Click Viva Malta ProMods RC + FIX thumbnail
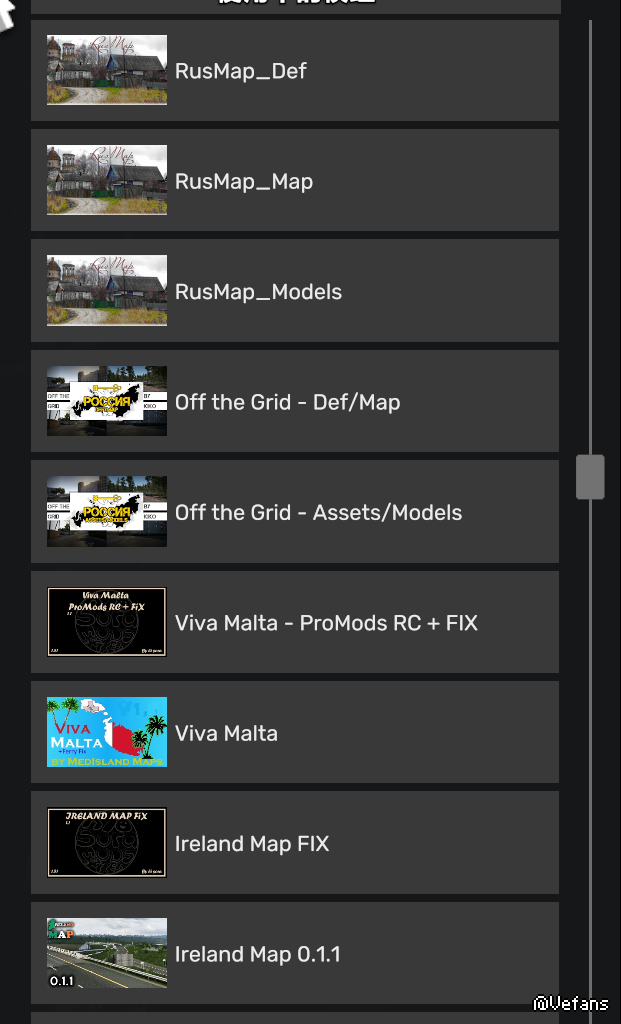 coord(106,622)
